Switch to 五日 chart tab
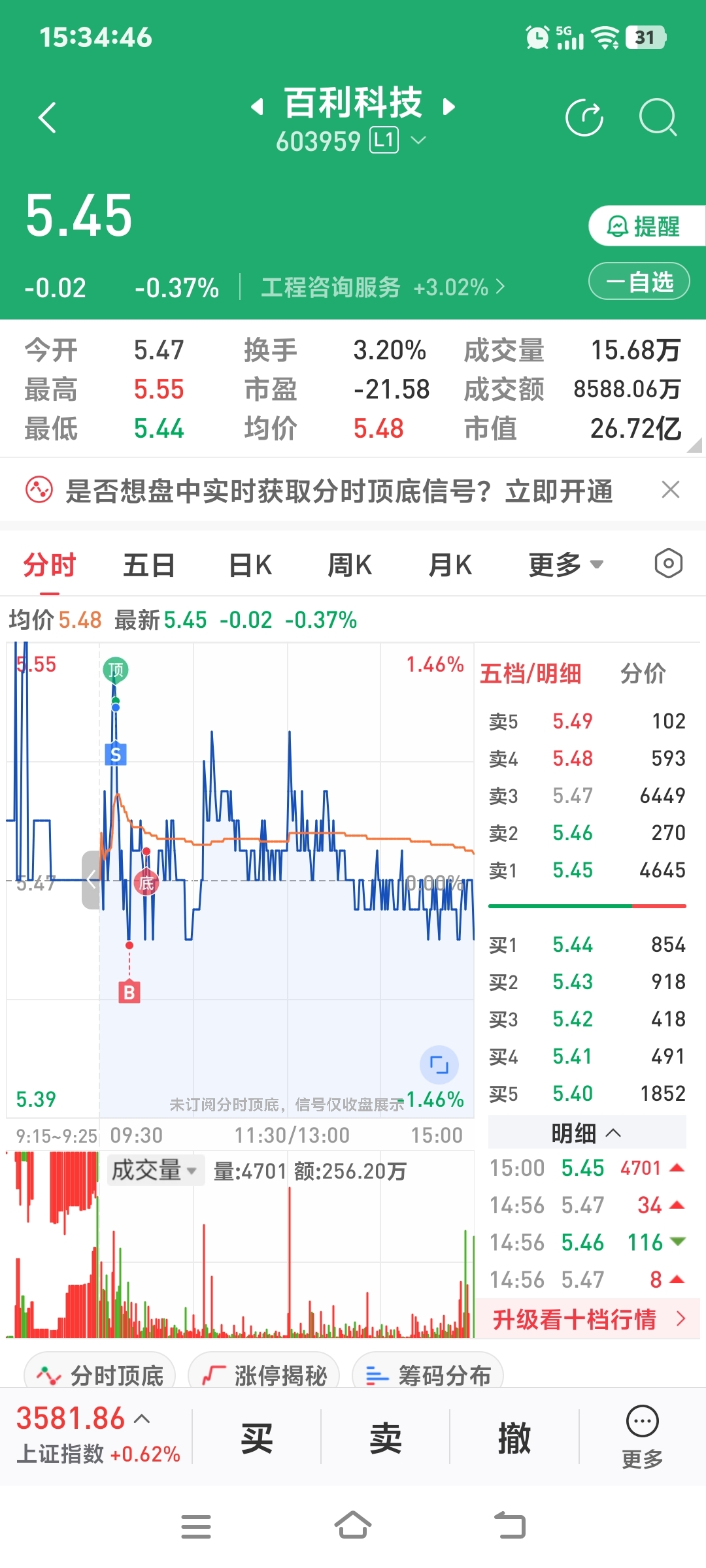 click(149, 565)
